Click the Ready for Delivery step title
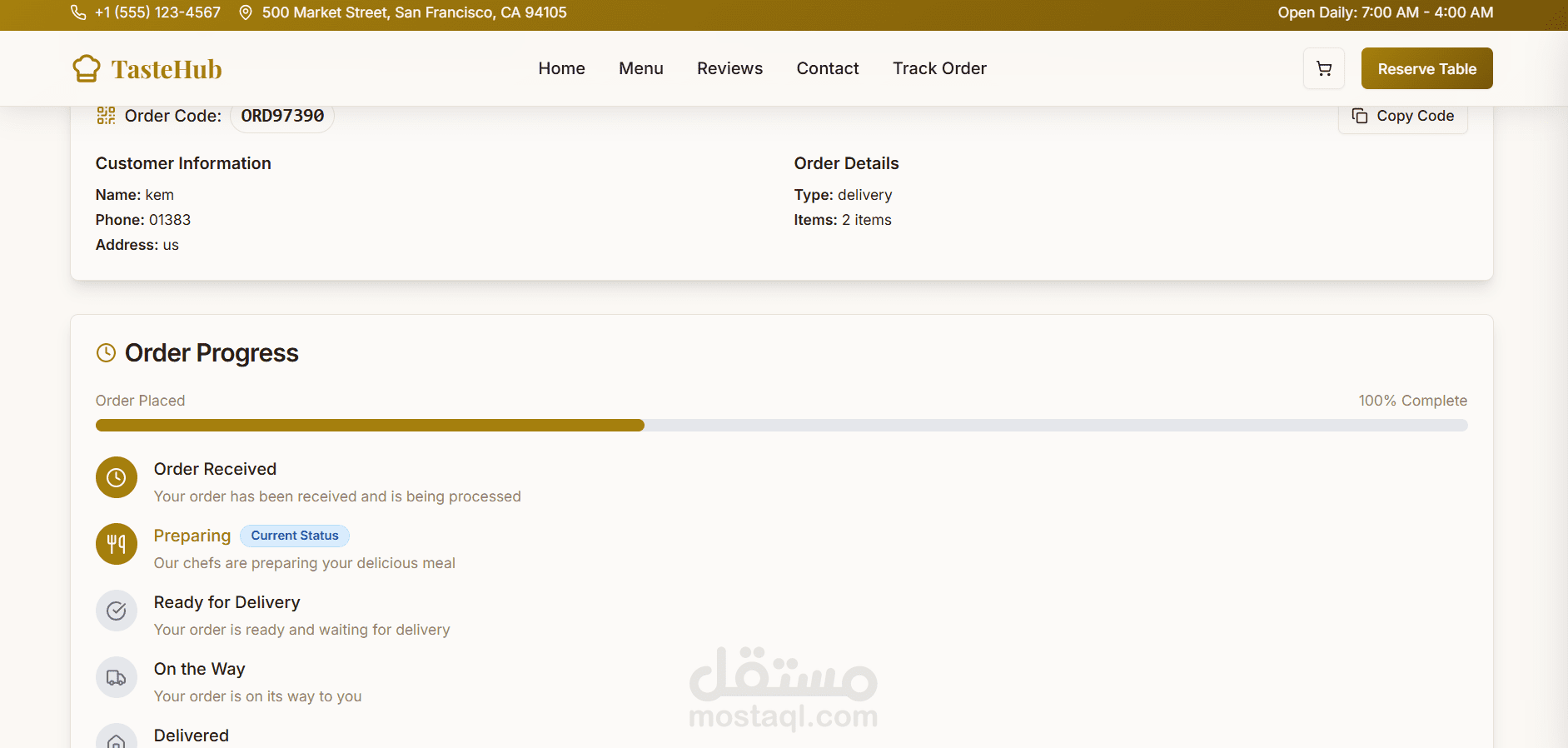This screenshot has width=1568, height=748. pos(227,602)
